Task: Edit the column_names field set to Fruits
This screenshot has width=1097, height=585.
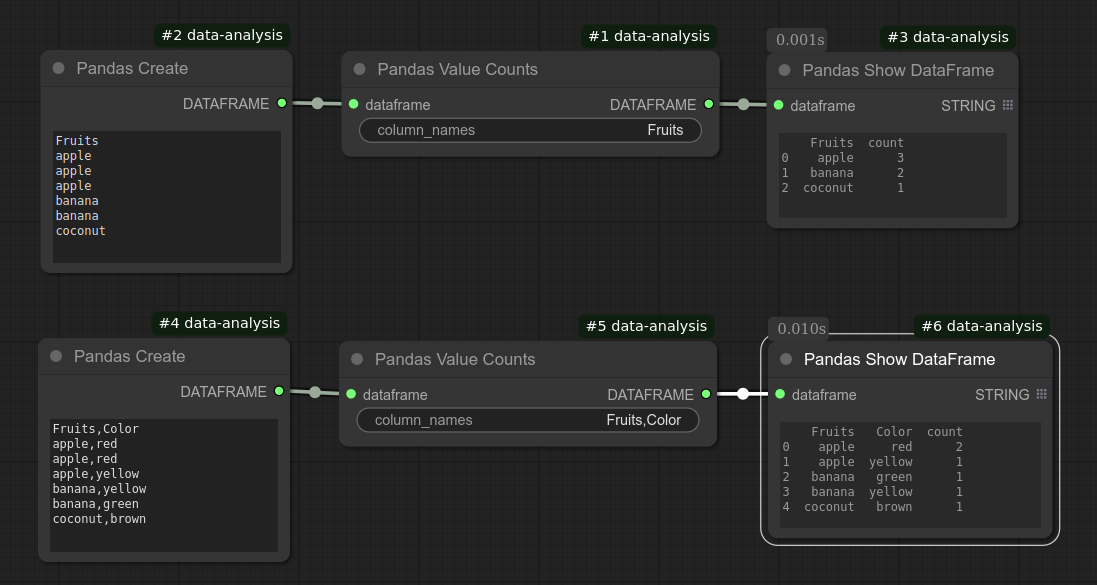Action: pyautogui.click(x=530, y=130)
